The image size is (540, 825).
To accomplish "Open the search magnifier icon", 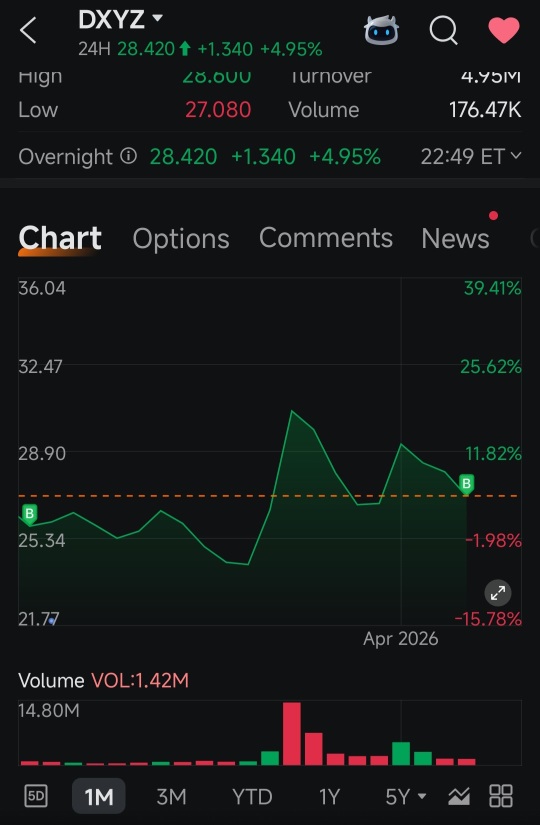I will tap(443, 30).
